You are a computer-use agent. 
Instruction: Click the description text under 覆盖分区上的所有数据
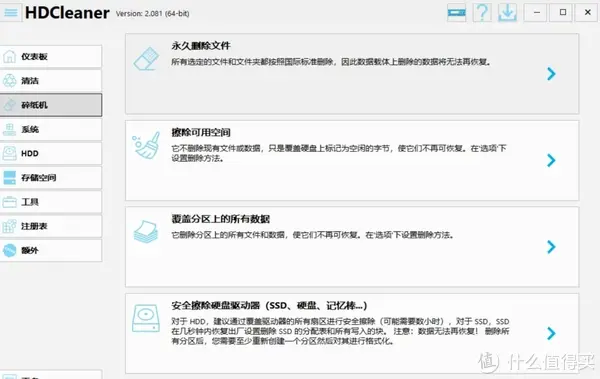click(x=313, y=235)
